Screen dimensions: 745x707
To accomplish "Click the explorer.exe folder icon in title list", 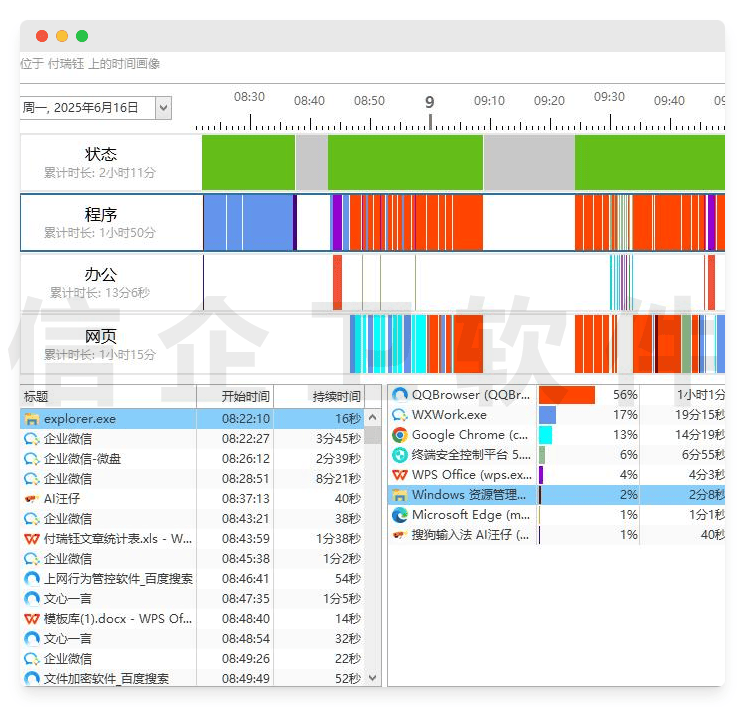I will coord(32,419).
